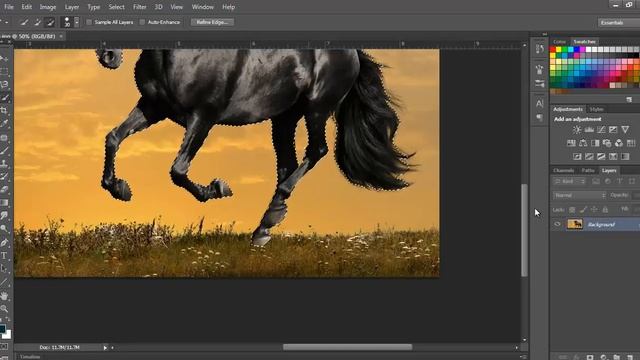Select the Add to Selection brush mode

(37, 22)
